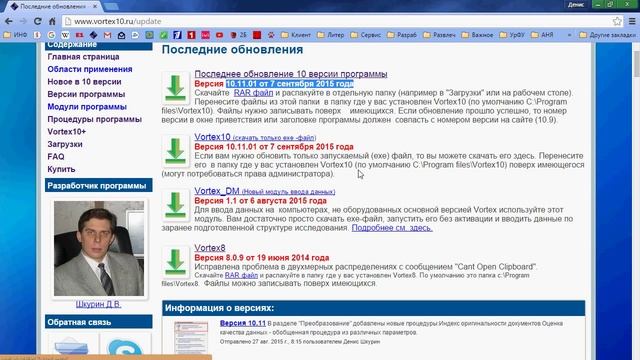This screenshot has height=360, width=640.
Task: Click the dark envelope mail bookmark icon
Action: tap(121, 35)
